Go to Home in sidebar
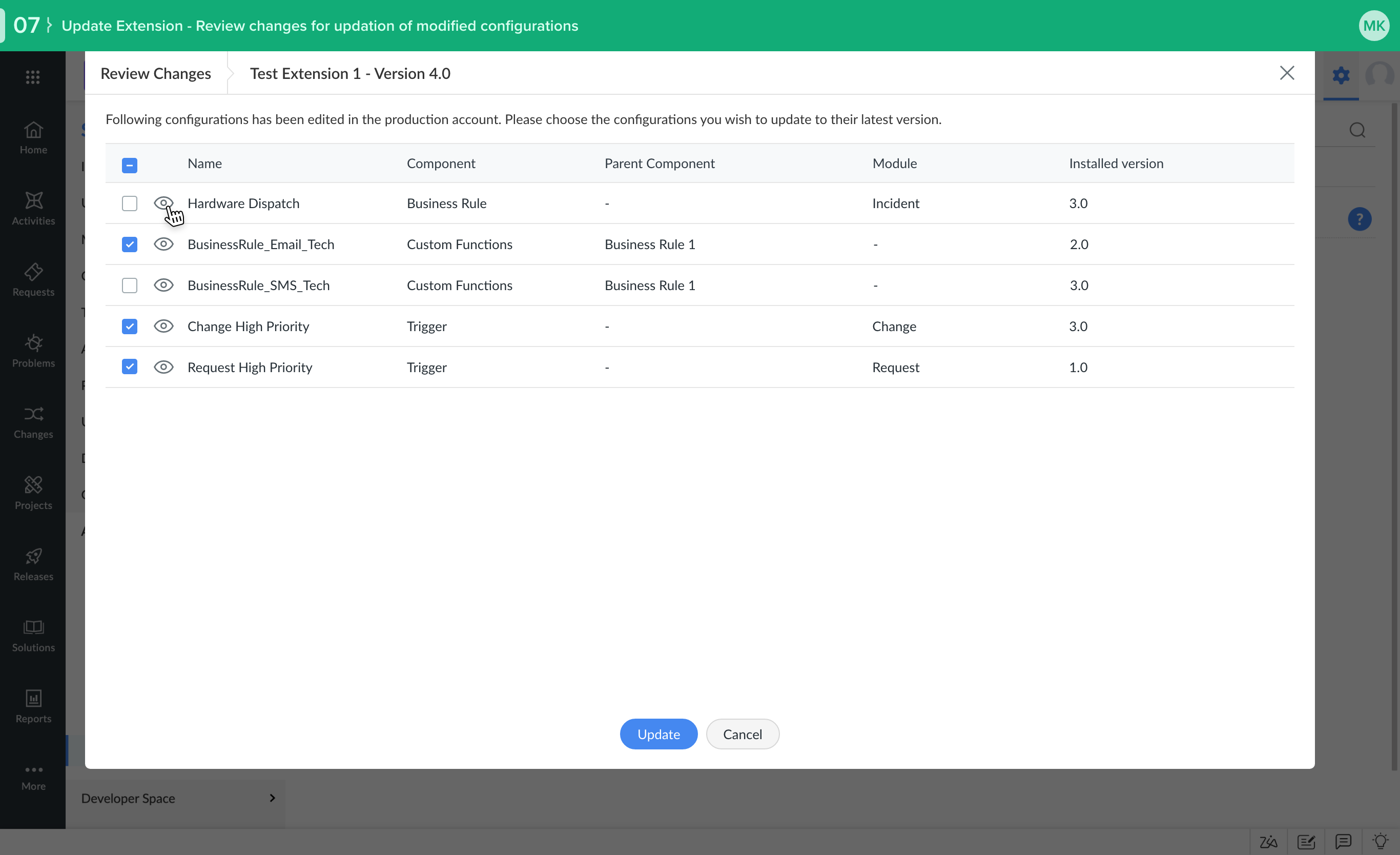This screenshot has height=855, width=1400. [33, 137]
